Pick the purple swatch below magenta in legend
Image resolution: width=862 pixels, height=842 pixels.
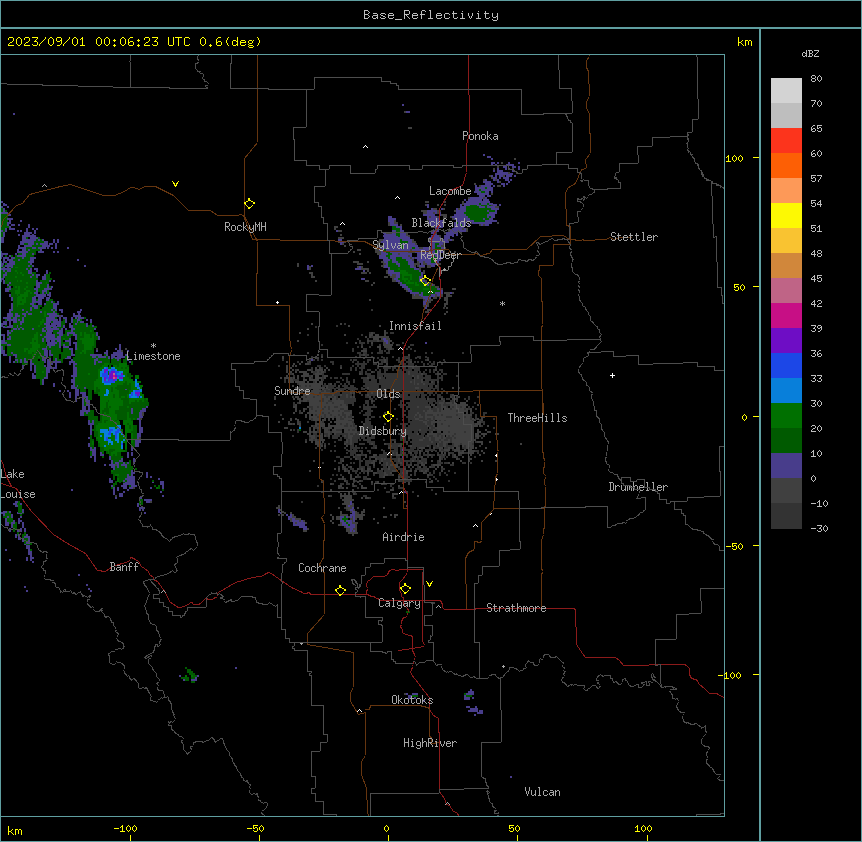(x=786, y=341)
